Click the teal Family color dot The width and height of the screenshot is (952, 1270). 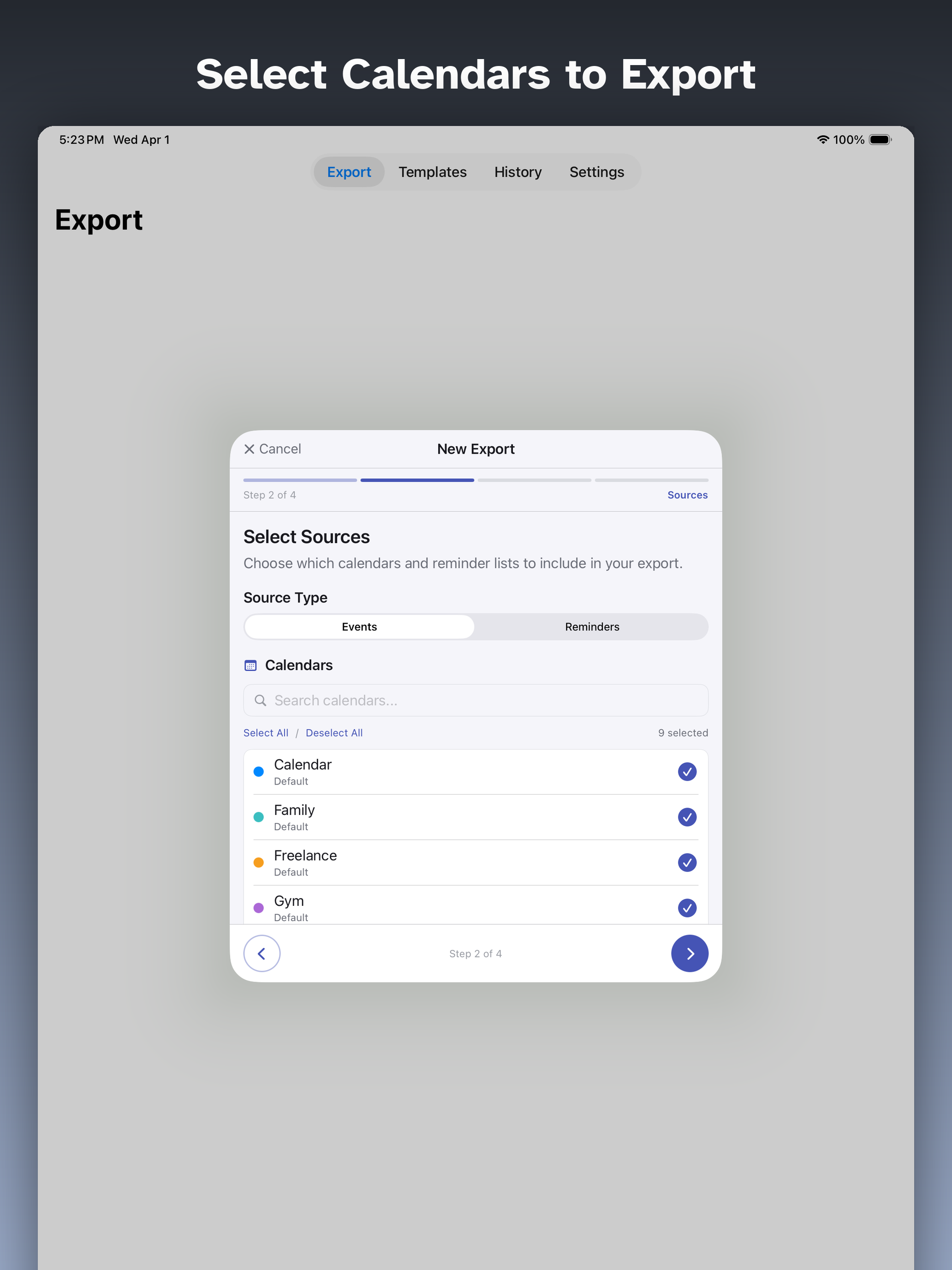[259, 817]
